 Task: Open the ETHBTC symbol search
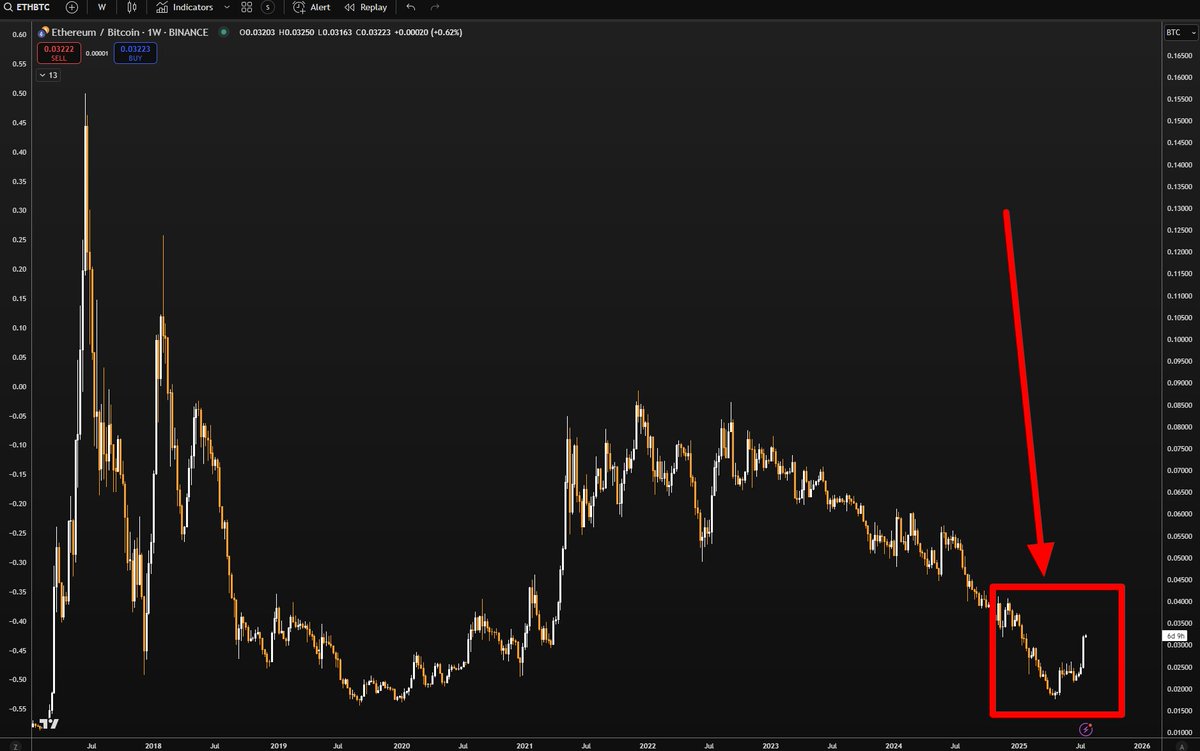tap(27, 7)
